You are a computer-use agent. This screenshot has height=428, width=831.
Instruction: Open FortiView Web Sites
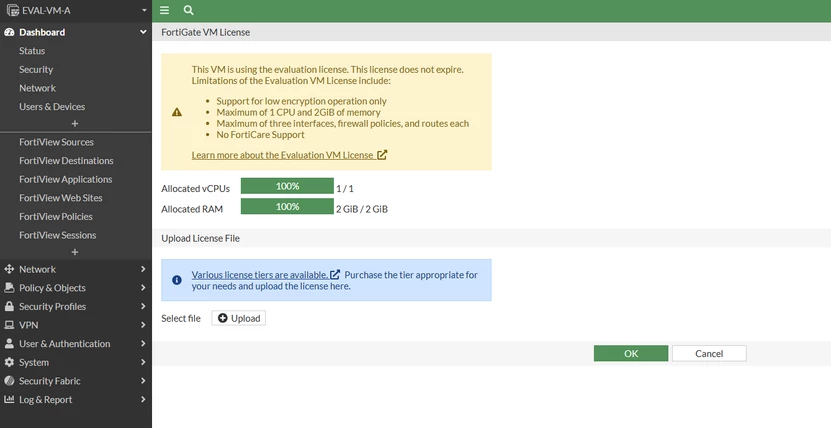(x=60, y=198)
